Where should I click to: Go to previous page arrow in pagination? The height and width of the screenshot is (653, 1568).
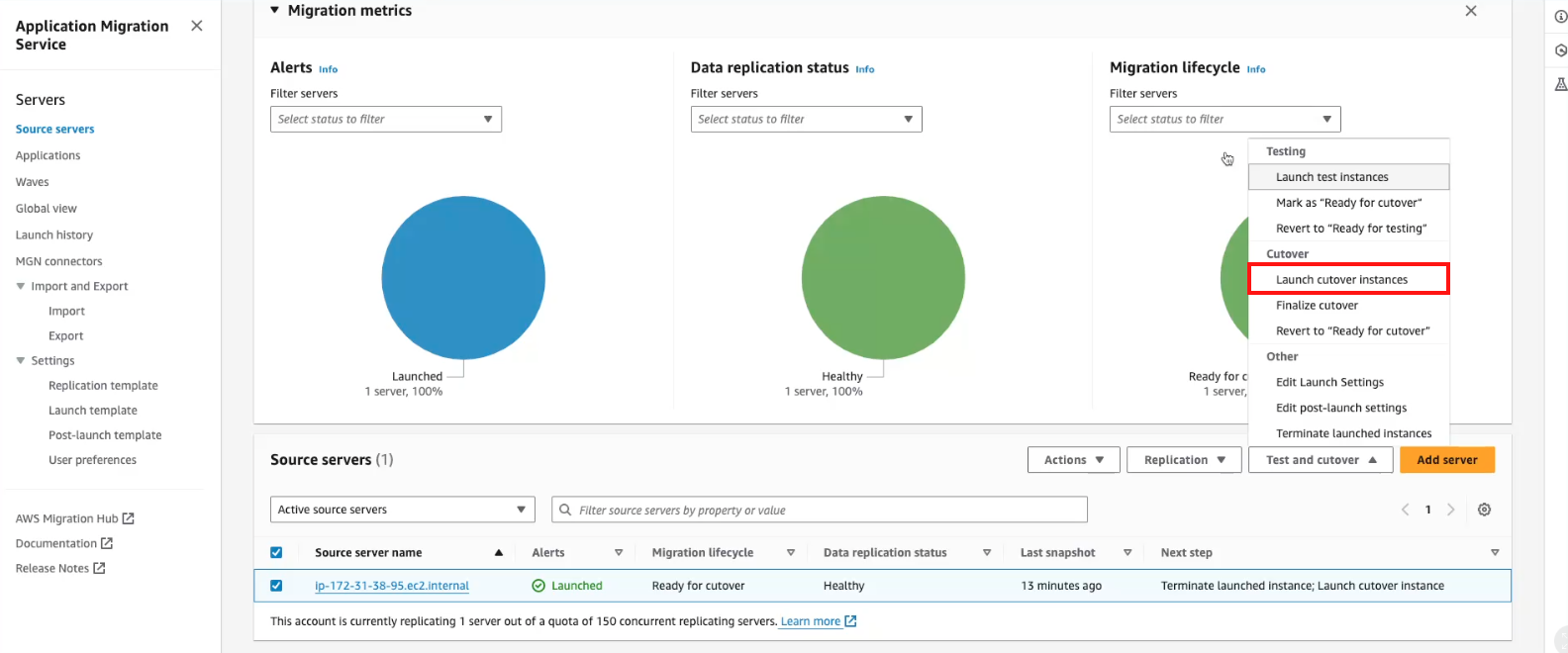[1405, 510]
